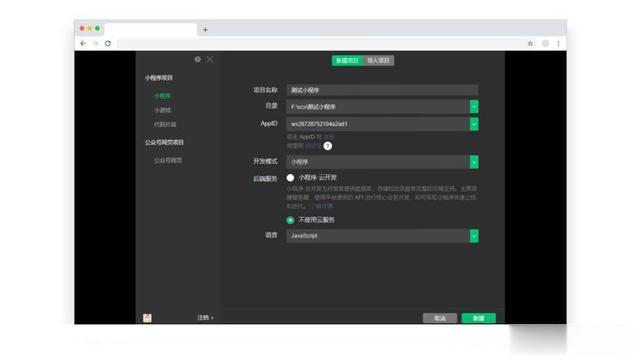Select 小程序 in sidebar
This screenshot has height=360, width=640.
[x=162, y=96]
